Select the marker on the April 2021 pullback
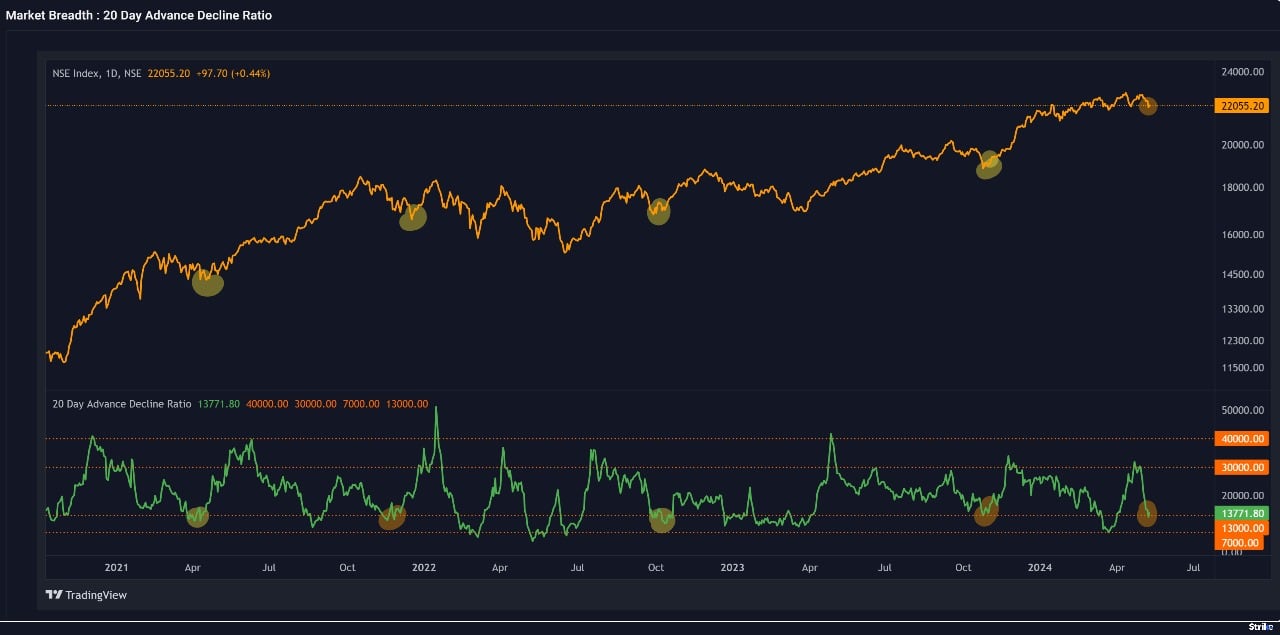 [x=207, y=283]
